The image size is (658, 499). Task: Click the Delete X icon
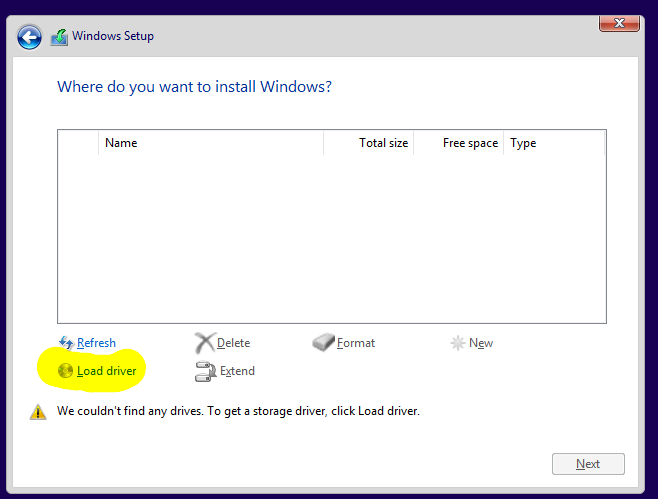[x=205, y=343]
